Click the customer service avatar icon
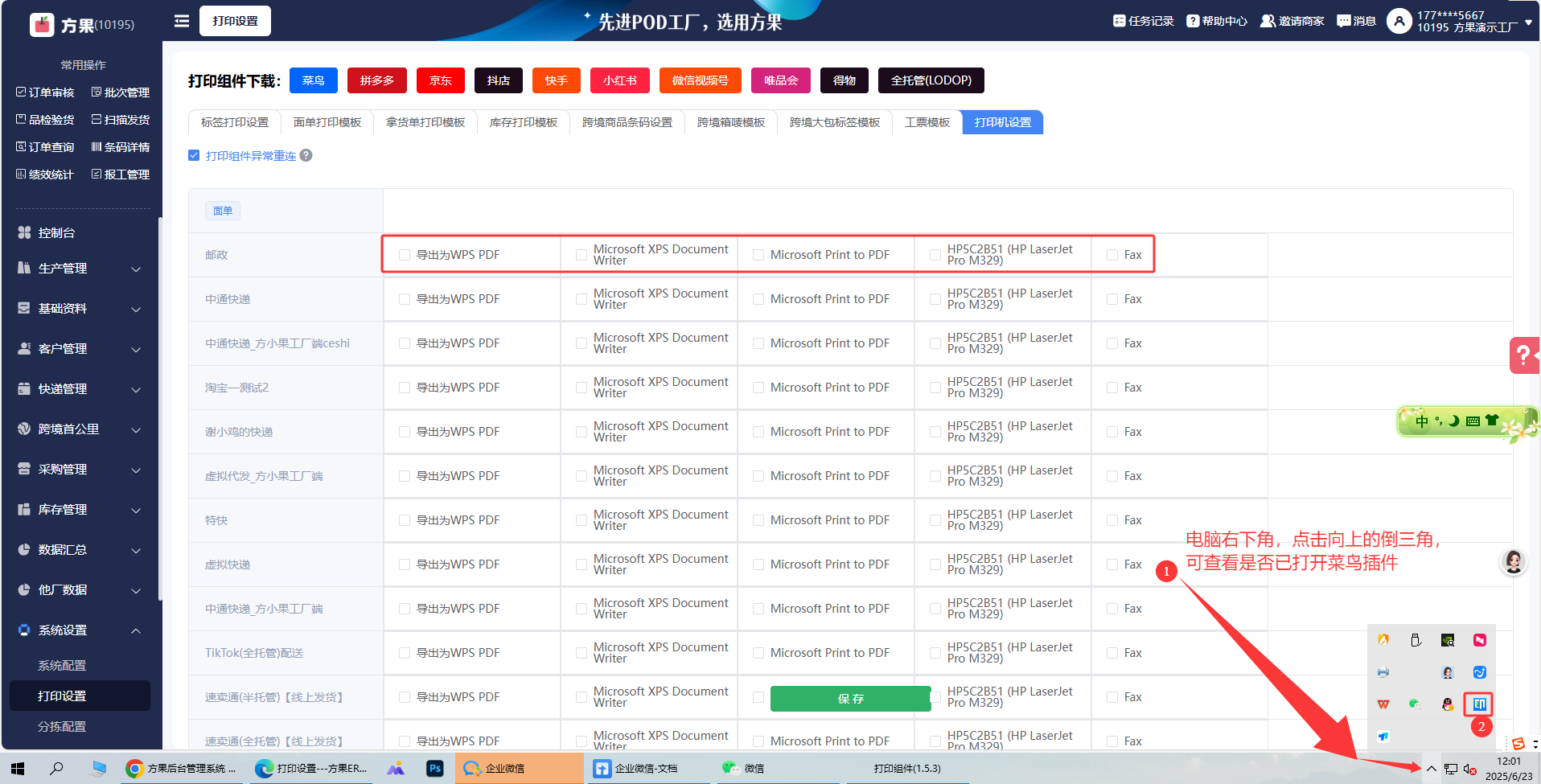This screenshot has height=784, width=1541. (x=1513, y=561)
